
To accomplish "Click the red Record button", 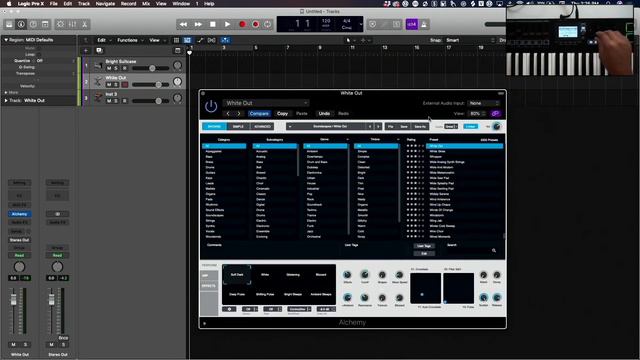I will point(242,24).
